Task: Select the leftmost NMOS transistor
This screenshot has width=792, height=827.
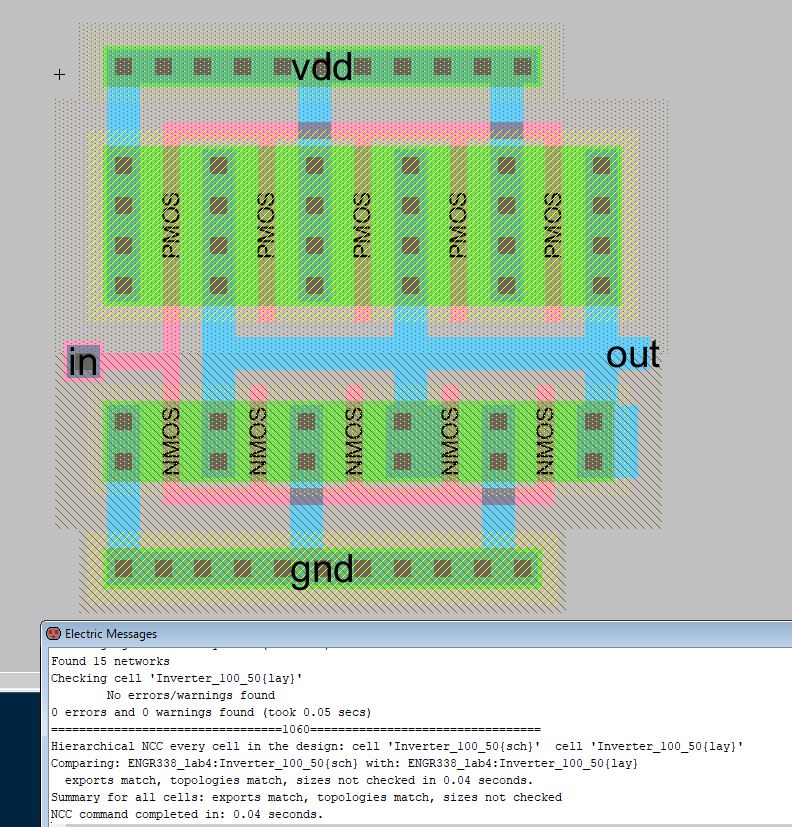Action: pos(171,441)
